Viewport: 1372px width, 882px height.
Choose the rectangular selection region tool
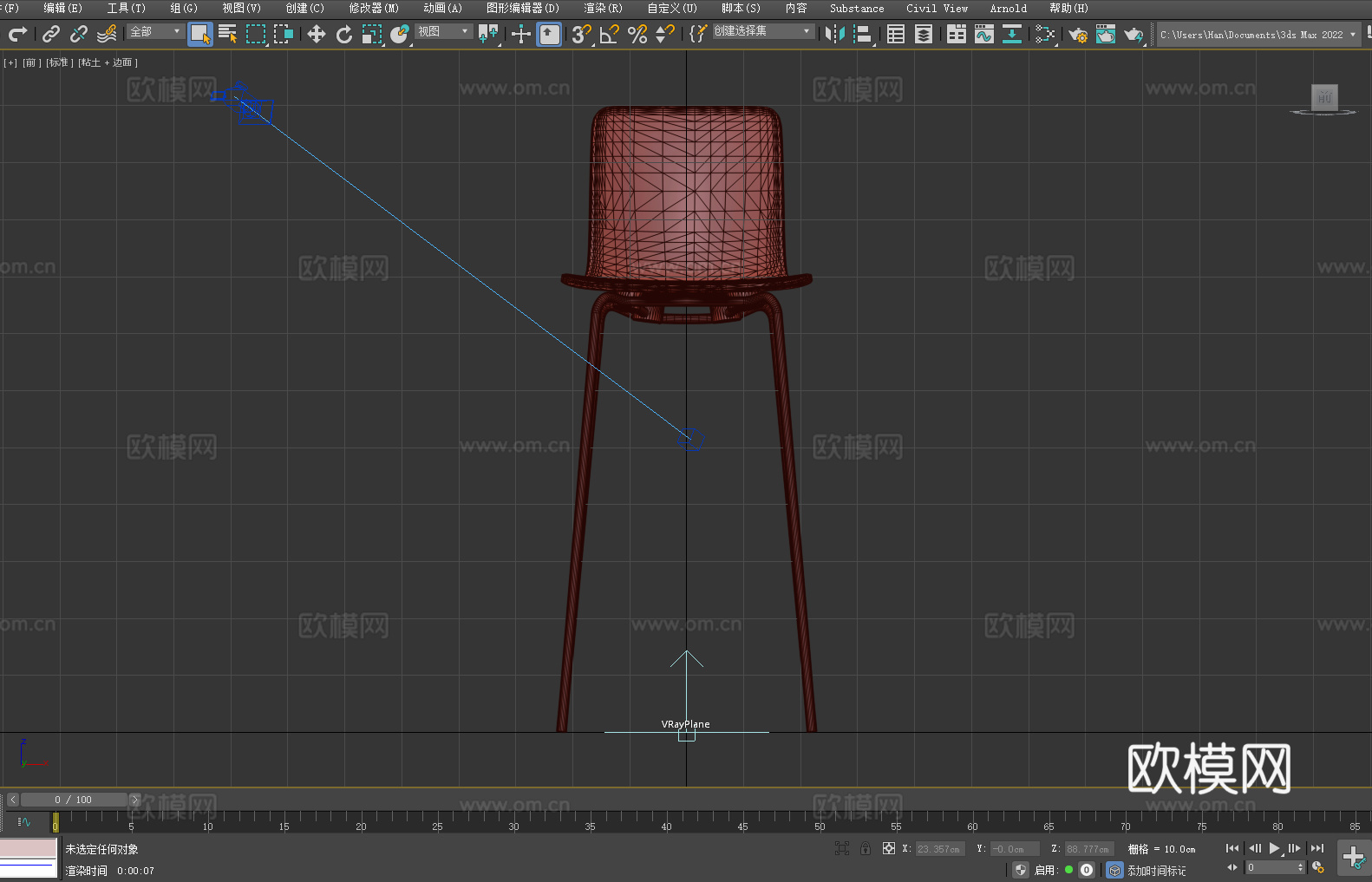coord(256,34)
